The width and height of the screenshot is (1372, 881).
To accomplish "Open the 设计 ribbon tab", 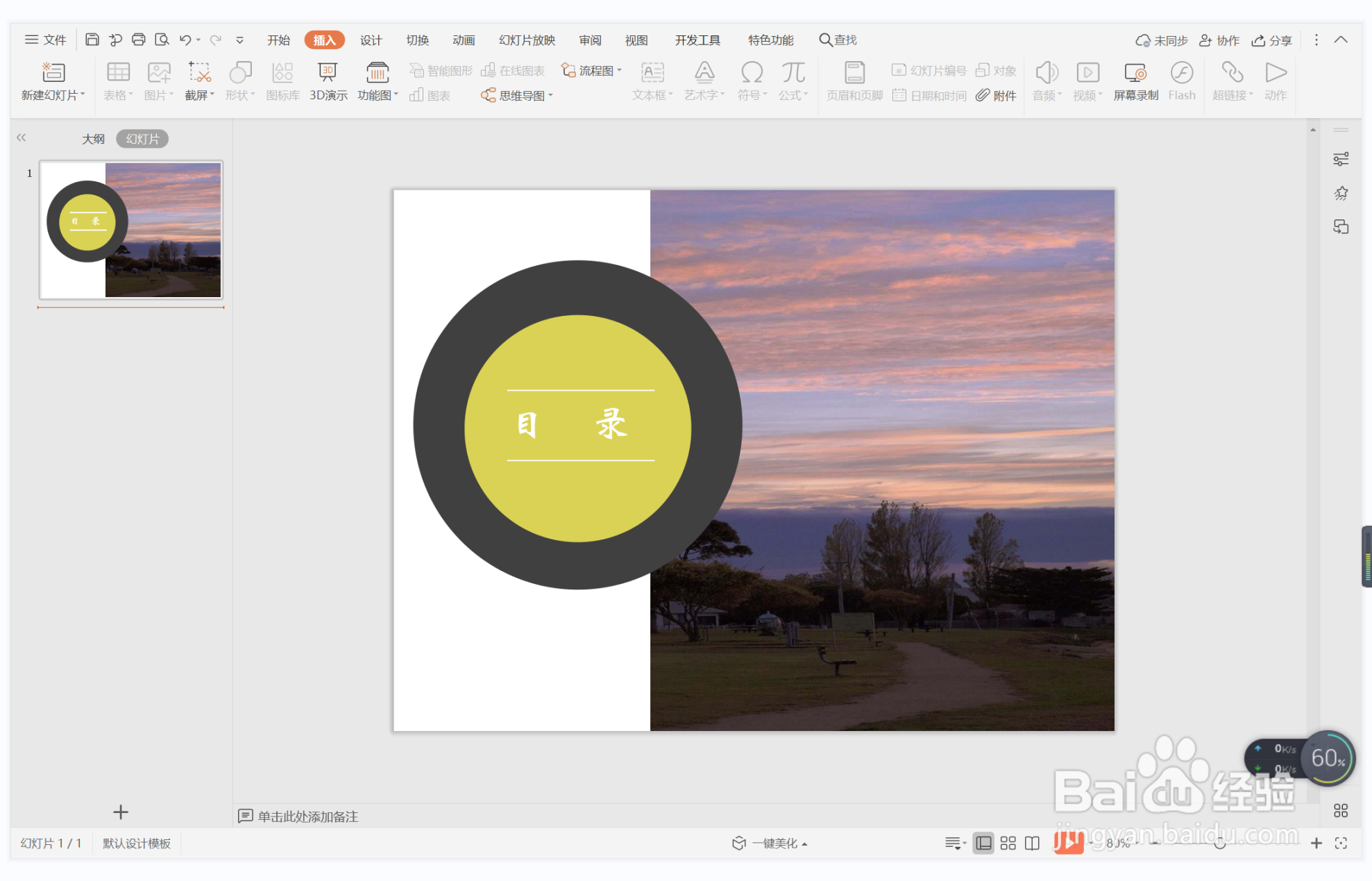I will 371,40.
